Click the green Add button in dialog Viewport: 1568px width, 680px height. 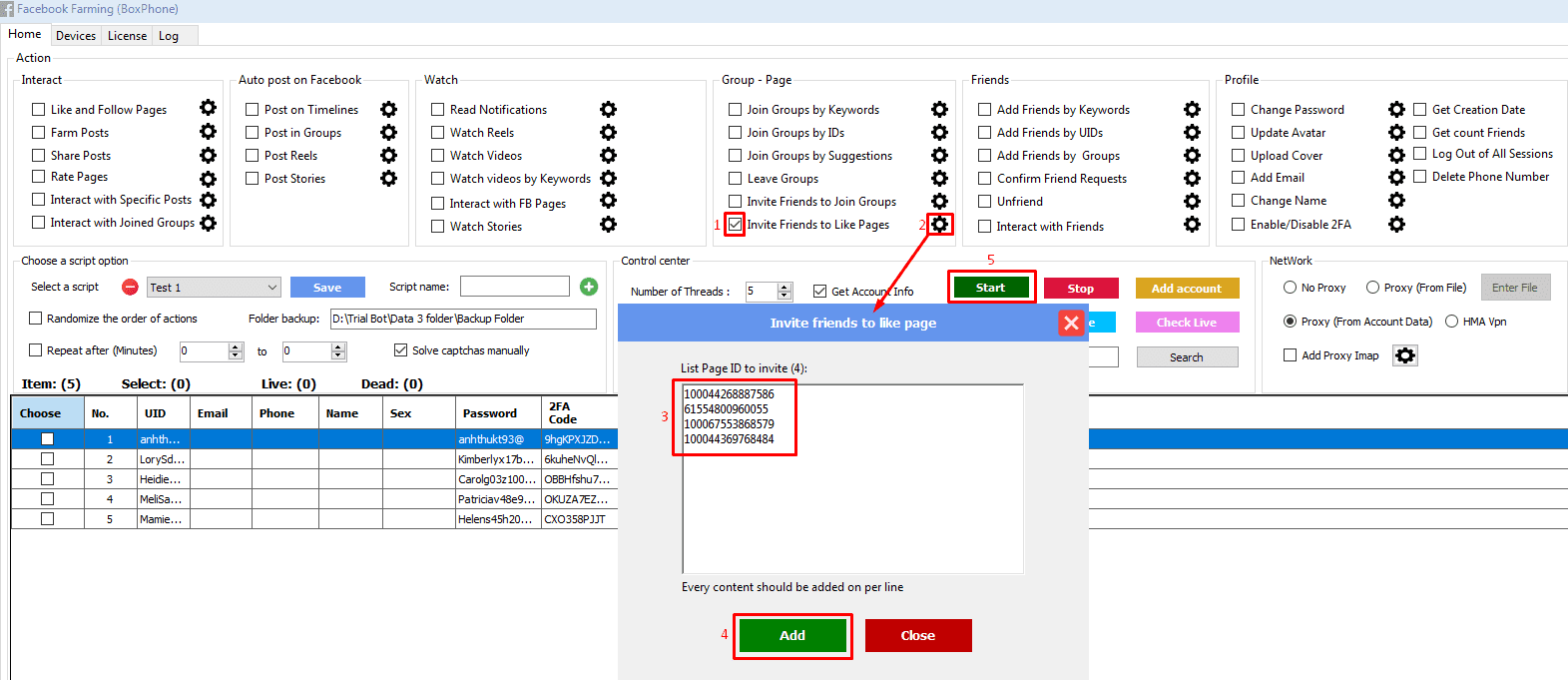click(x=792, y=635)
